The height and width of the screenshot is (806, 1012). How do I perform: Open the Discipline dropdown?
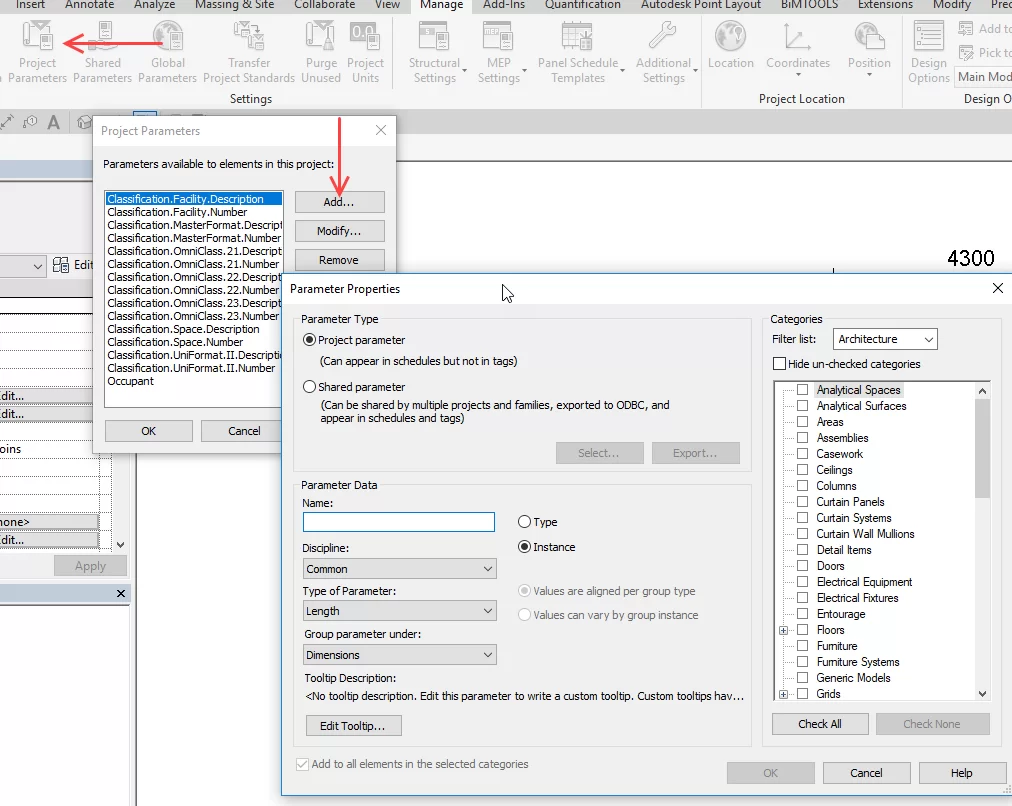(399, 569)
